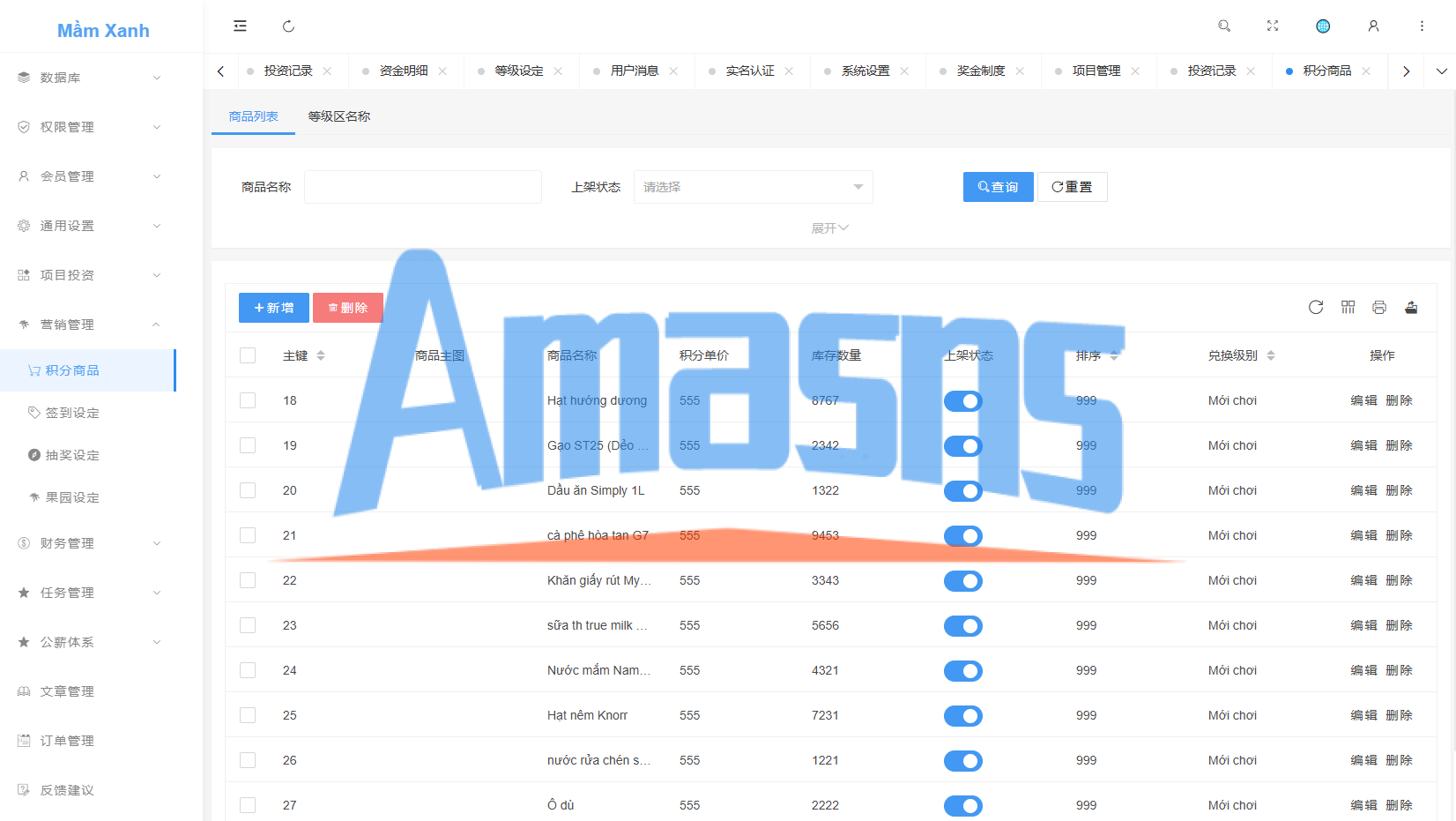The width and height of the screenshot is (1456, 821).
Task: Toggle 上架状态 switch for Hạt nêm Knorr
Action: pos(963,716)
